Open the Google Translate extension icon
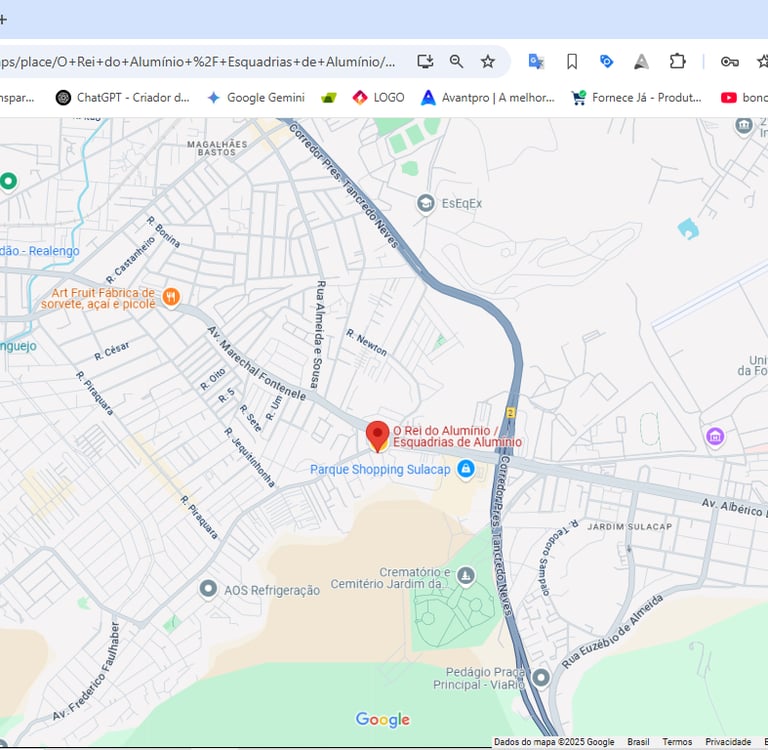 pos(536,62)
